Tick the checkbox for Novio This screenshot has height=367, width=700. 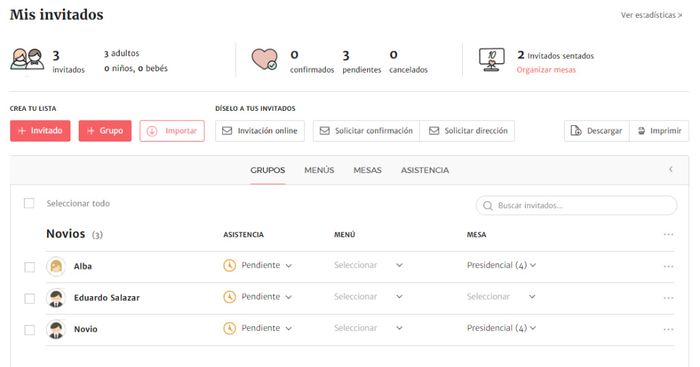(x=29, y=330)
